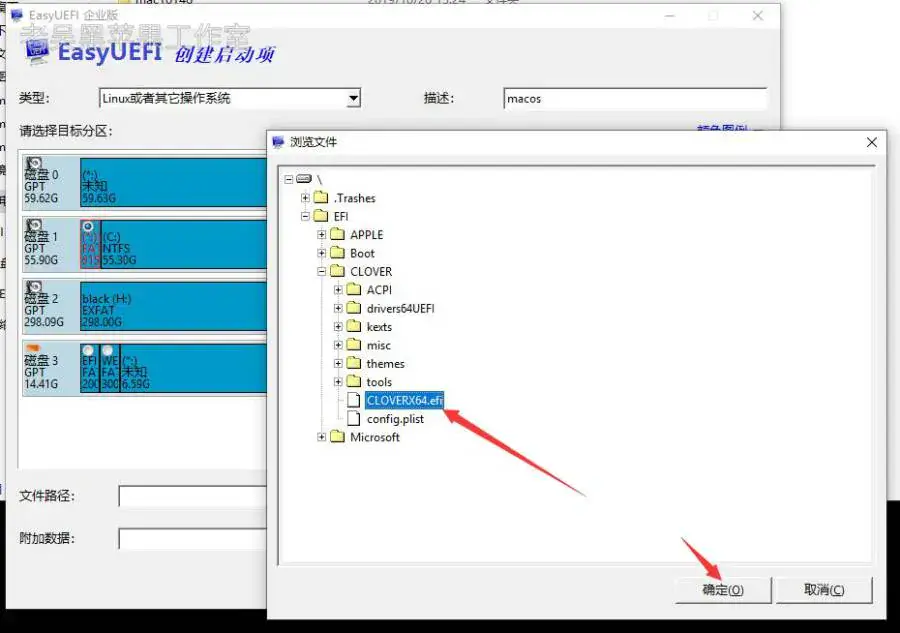Select the (C:) NTFS 55.30G partition

184,244
